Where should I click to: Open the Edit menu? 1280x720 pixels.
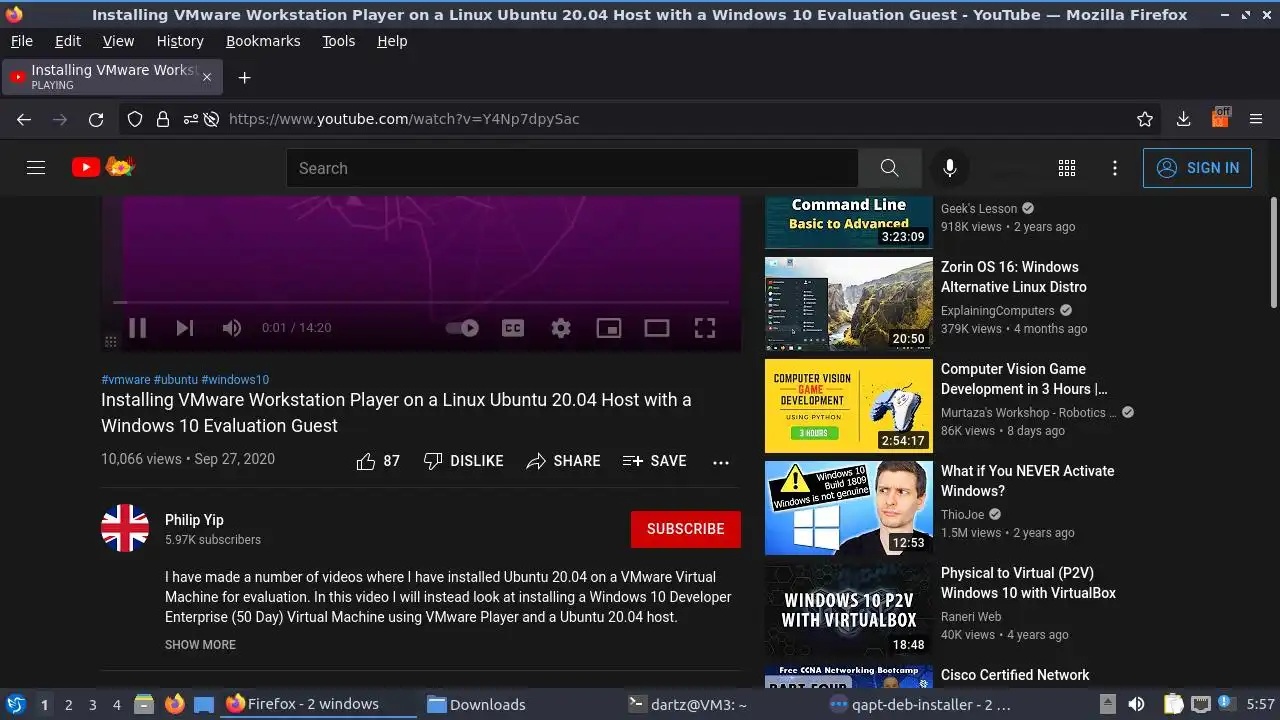pyautogui.click(x=68, y=41)
